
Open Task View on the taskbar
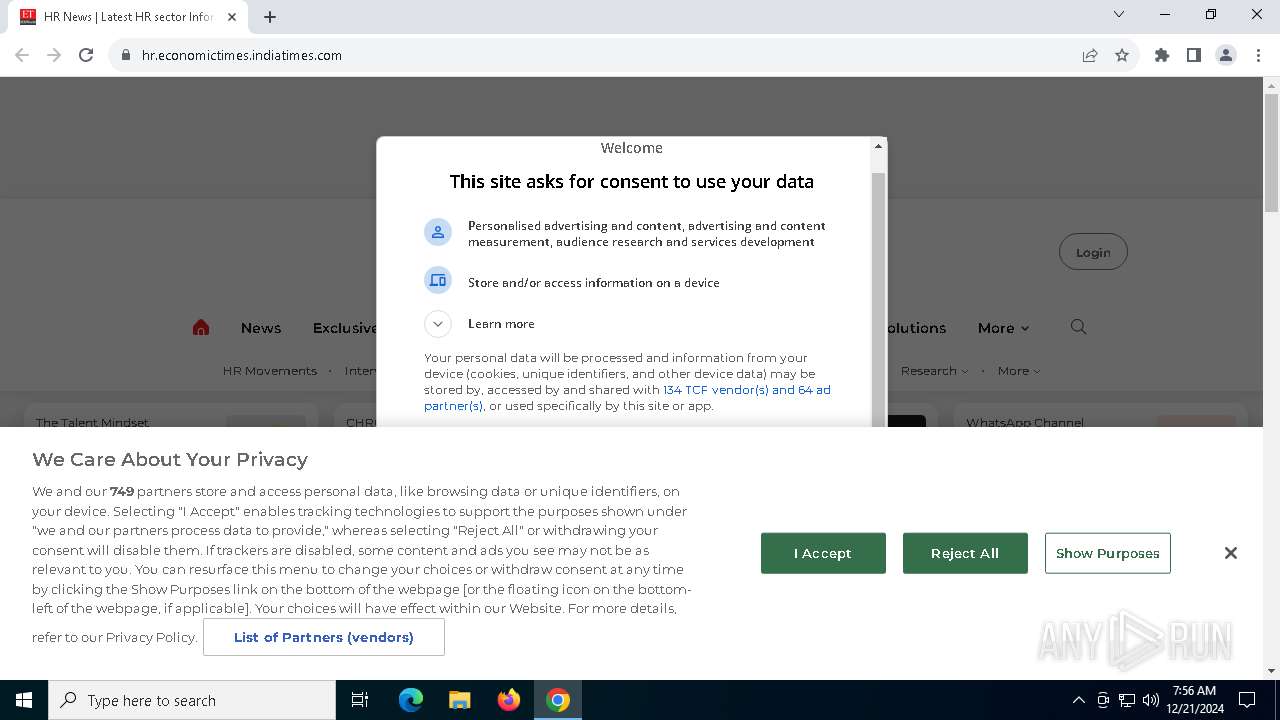click(360, 700)
